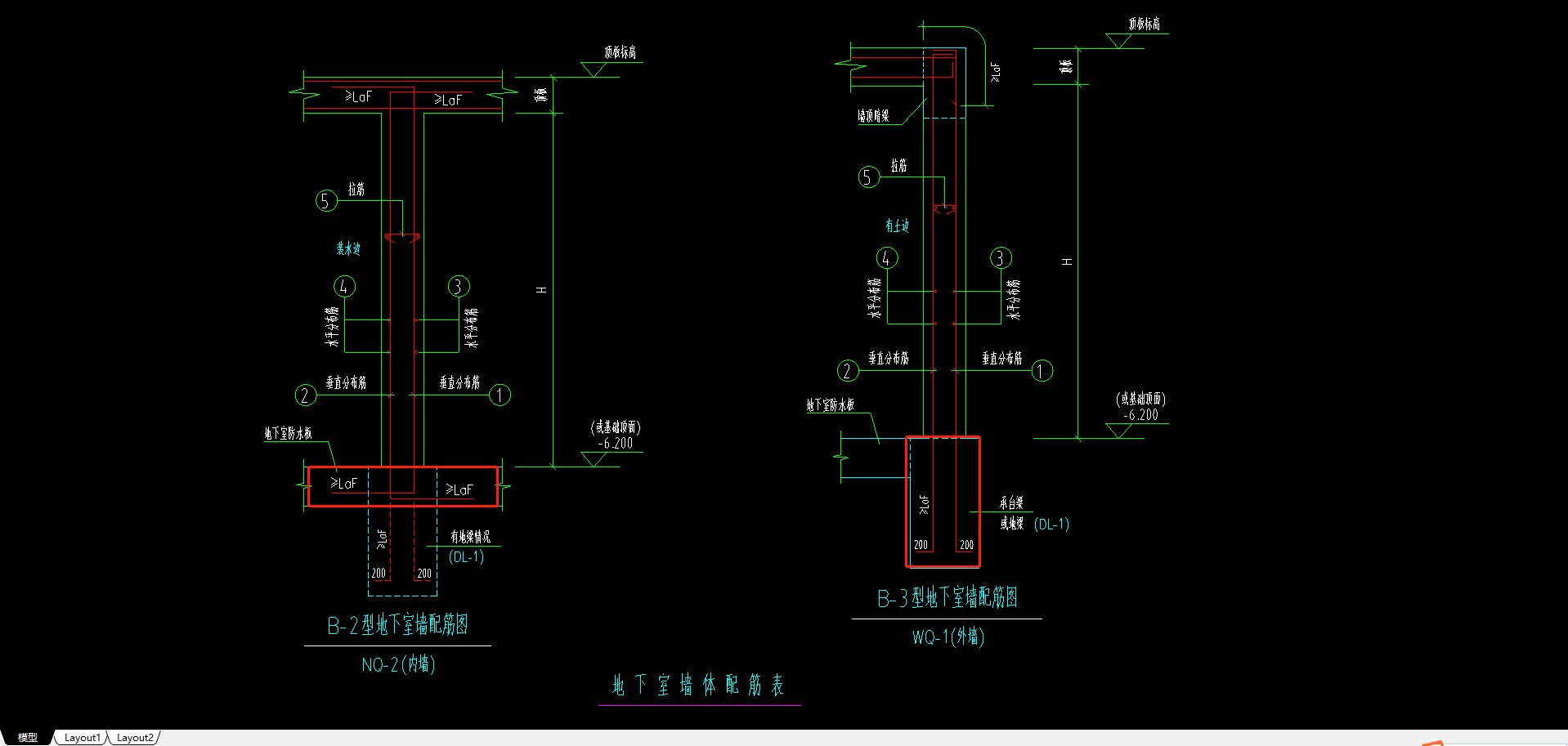Click circled number 3 in B-2 drawing

tap(459, 286)
